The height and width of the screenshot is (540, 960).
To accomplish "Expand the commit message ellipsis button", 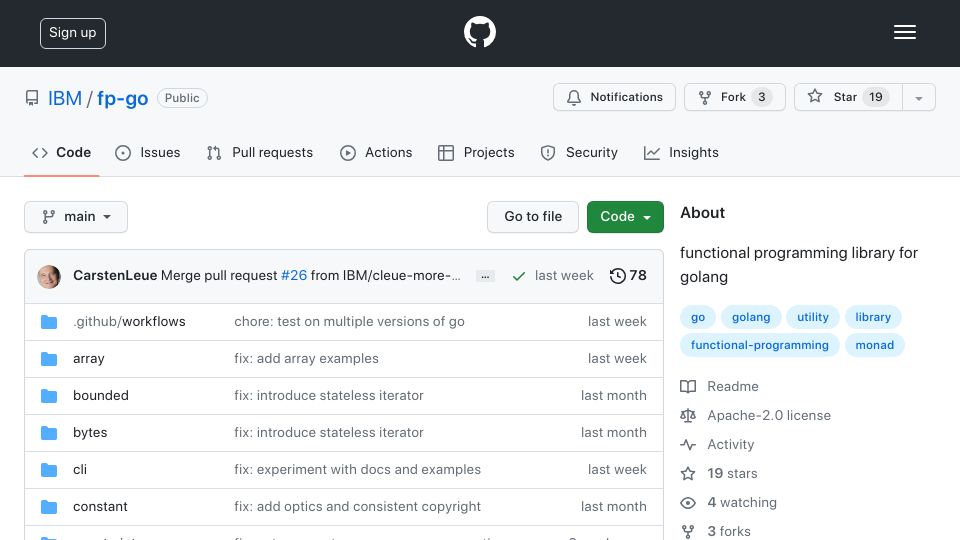I will (485, 276).
